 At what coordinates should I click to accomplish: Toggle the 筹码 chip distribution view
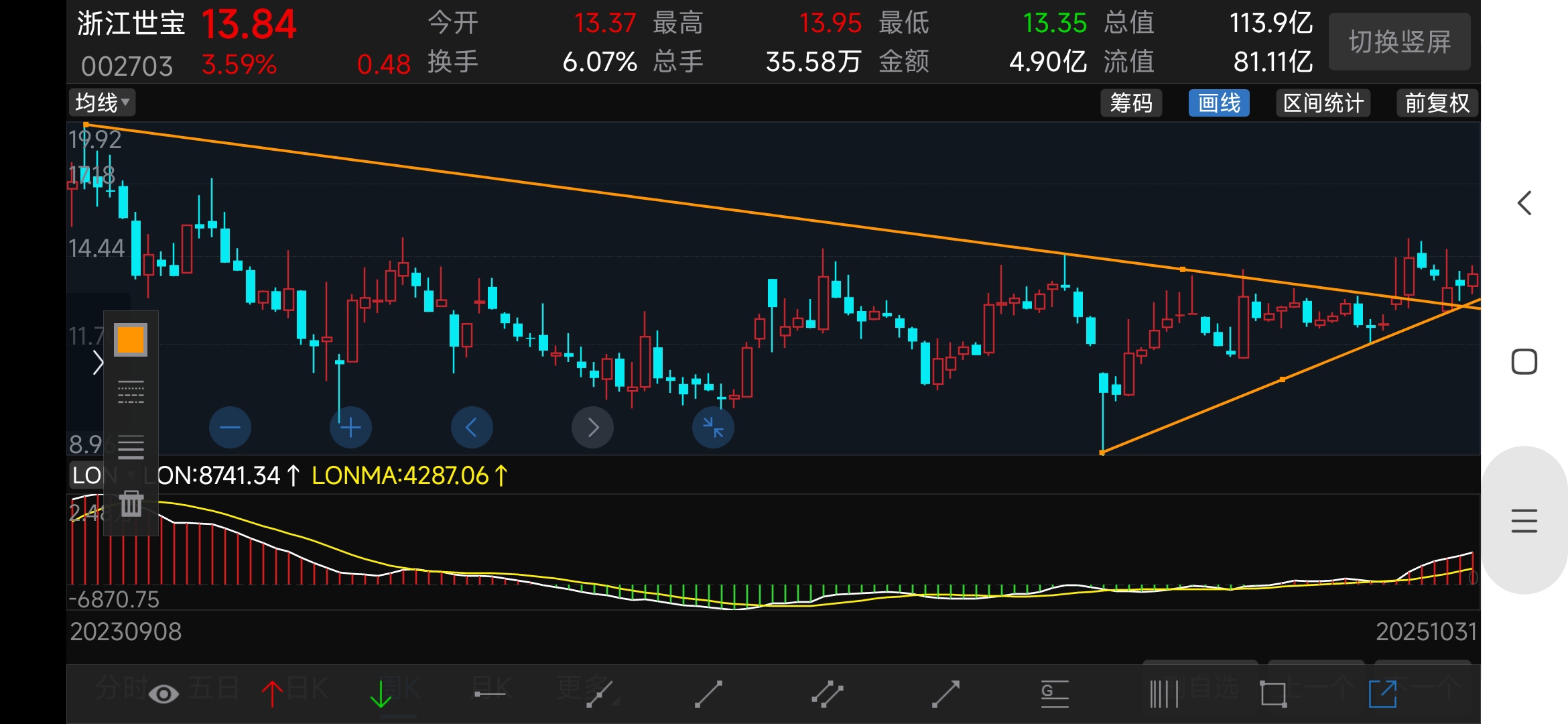coord(1130,103)
